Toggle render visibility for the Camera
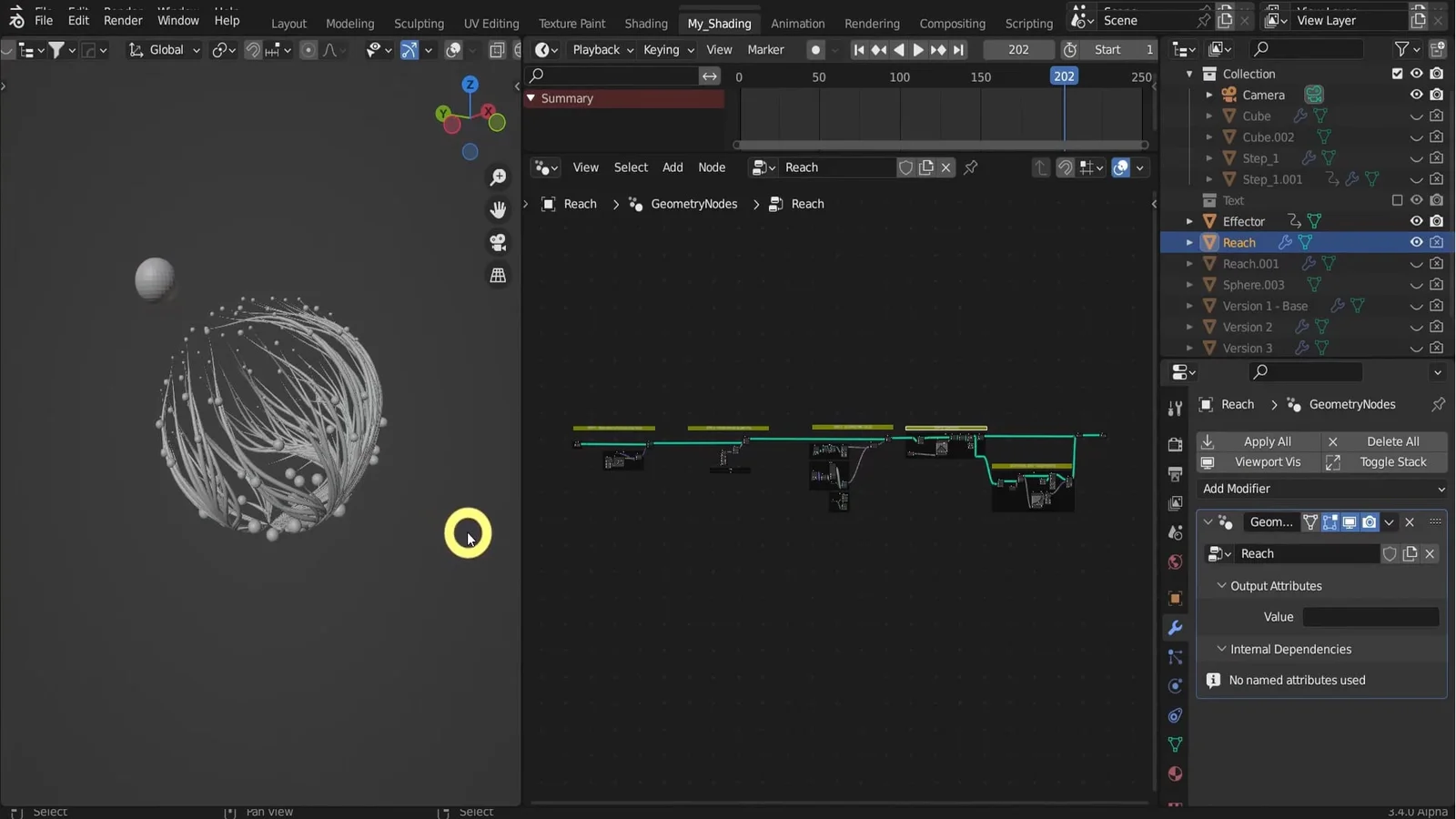This screenshot has height=819, width=1456. coord(1438,95)
